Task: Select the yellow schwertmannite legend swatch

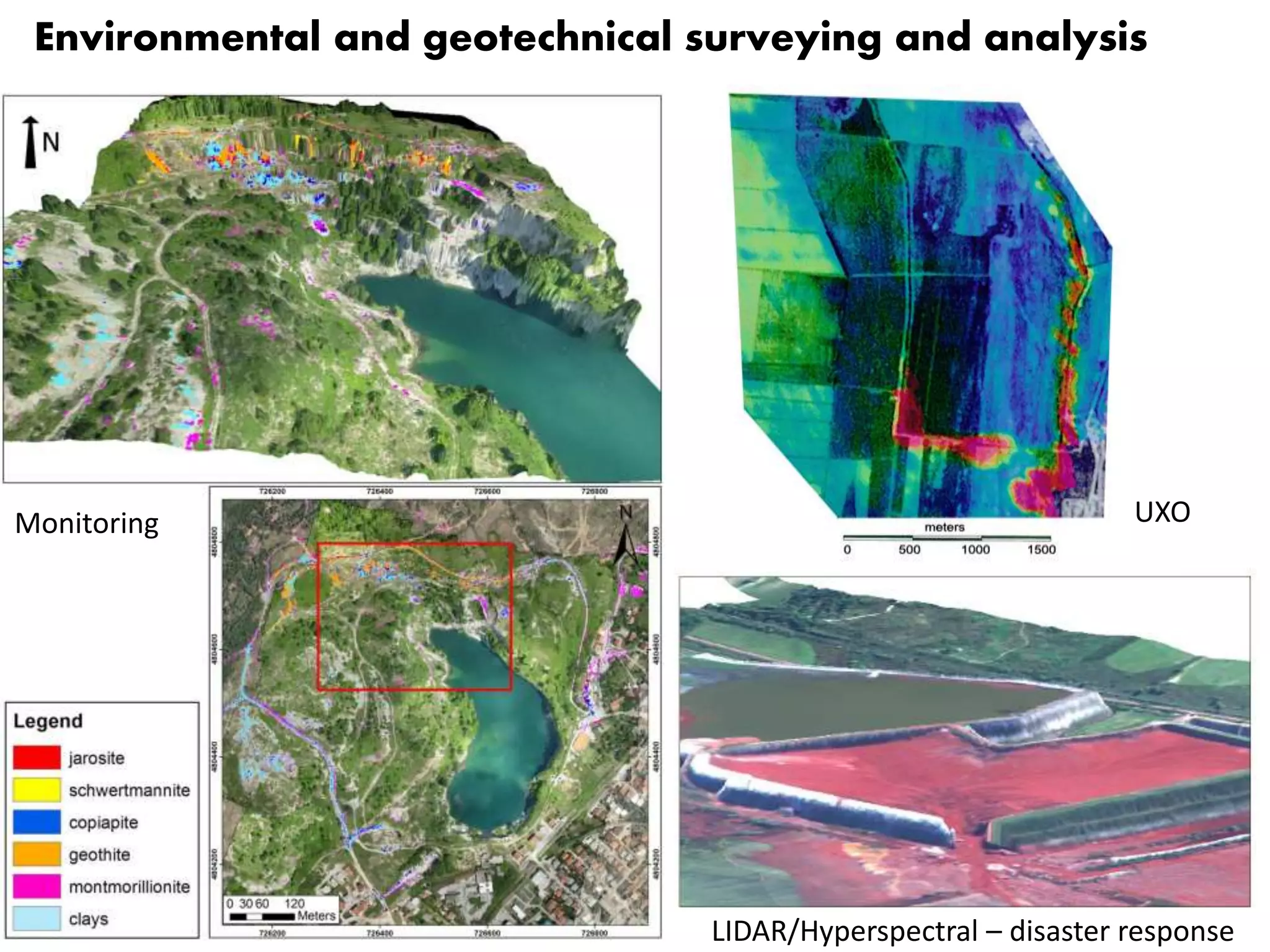Action: click(x=37, y=790)
